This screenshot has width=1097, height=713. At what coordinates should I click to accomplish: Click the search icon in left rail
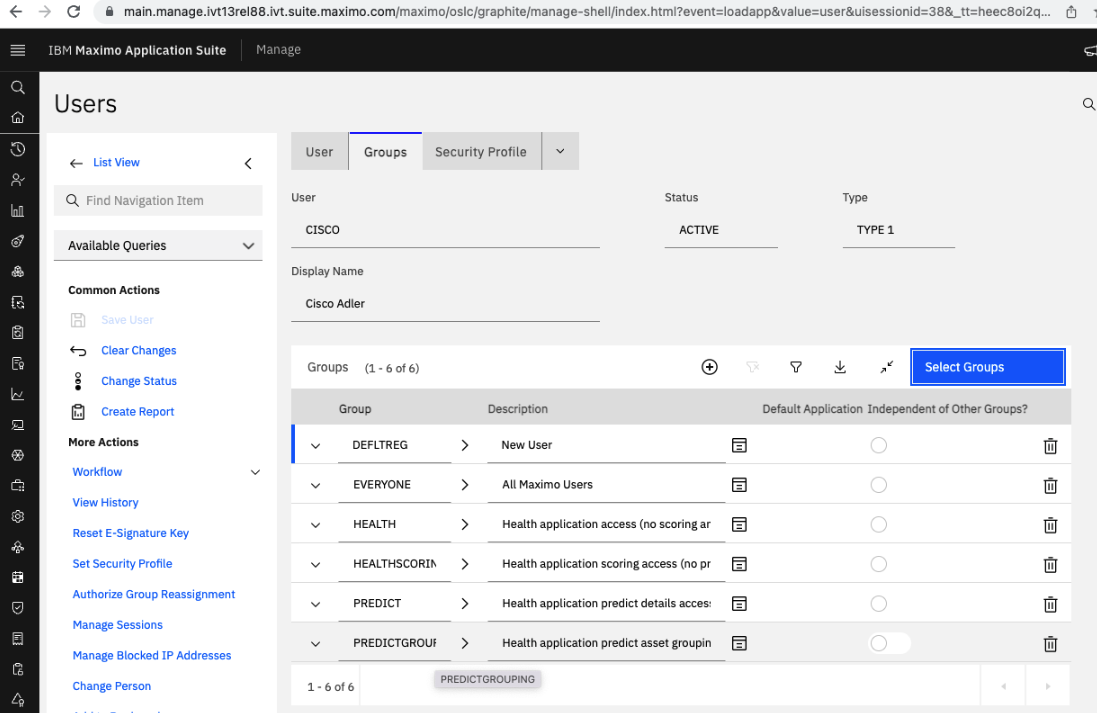pyautogui.click(x=18, y=87)
